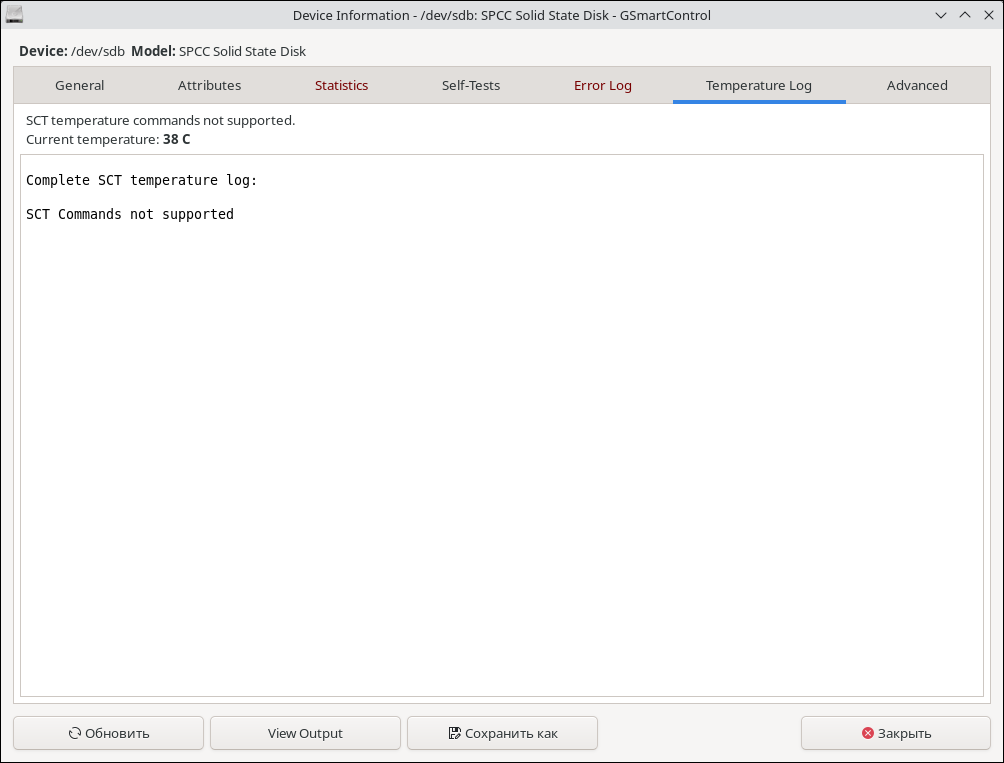Maximize the Device Information window
Viewport: 1004px width, 763px height.
(964, 15)
